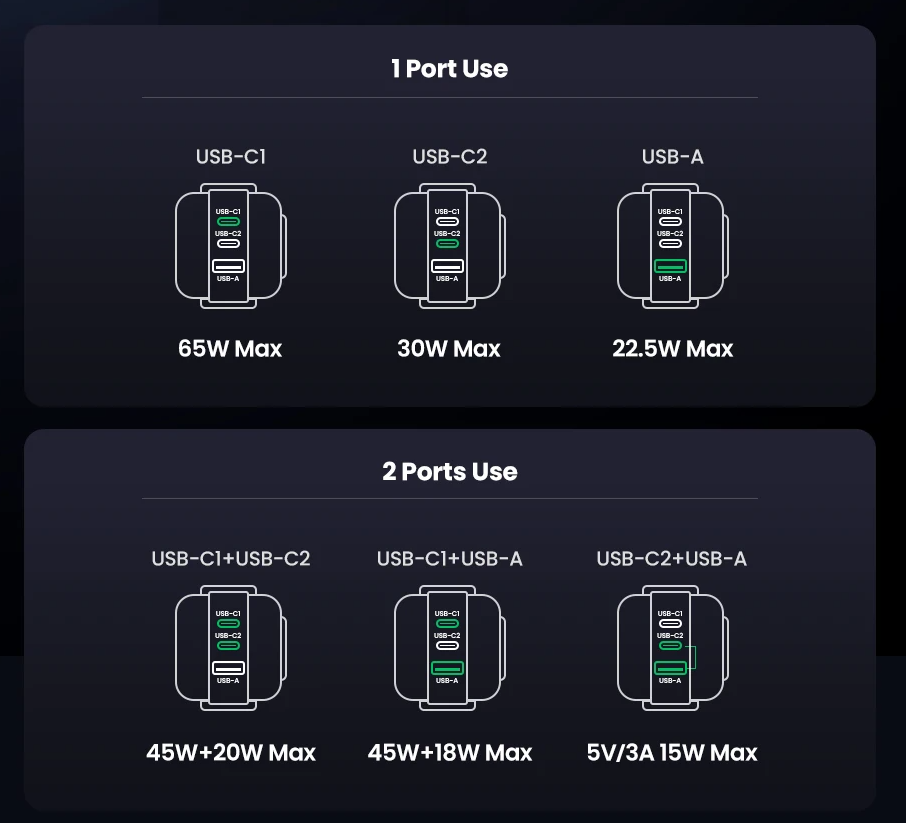Click the charger diagram above 45W+20W Max
906x823 pixels.
click(x=230, y=648)
